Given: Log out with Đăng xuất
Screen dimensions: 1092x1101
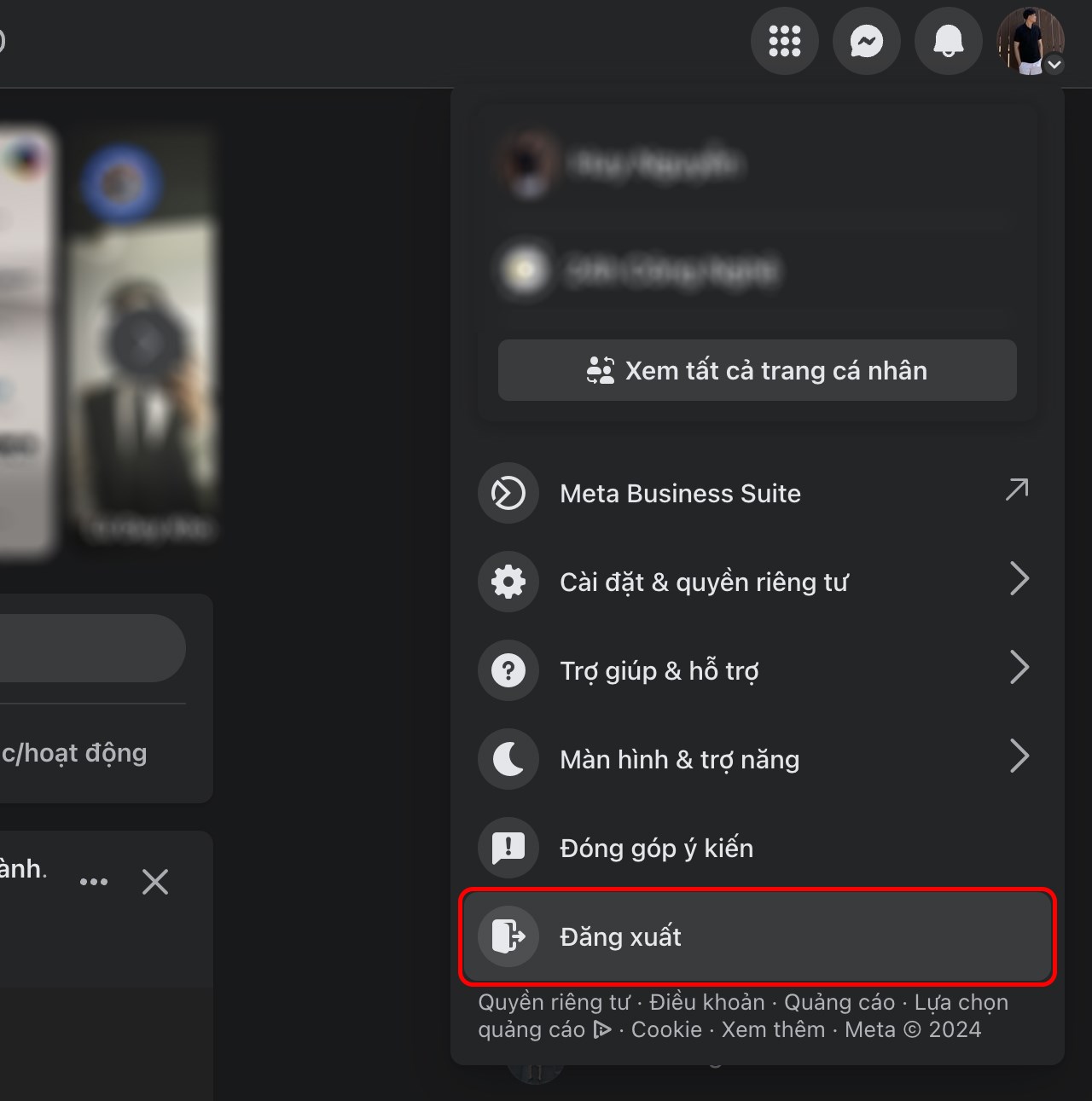Looking at the screenshot, I should pos(758,936).
